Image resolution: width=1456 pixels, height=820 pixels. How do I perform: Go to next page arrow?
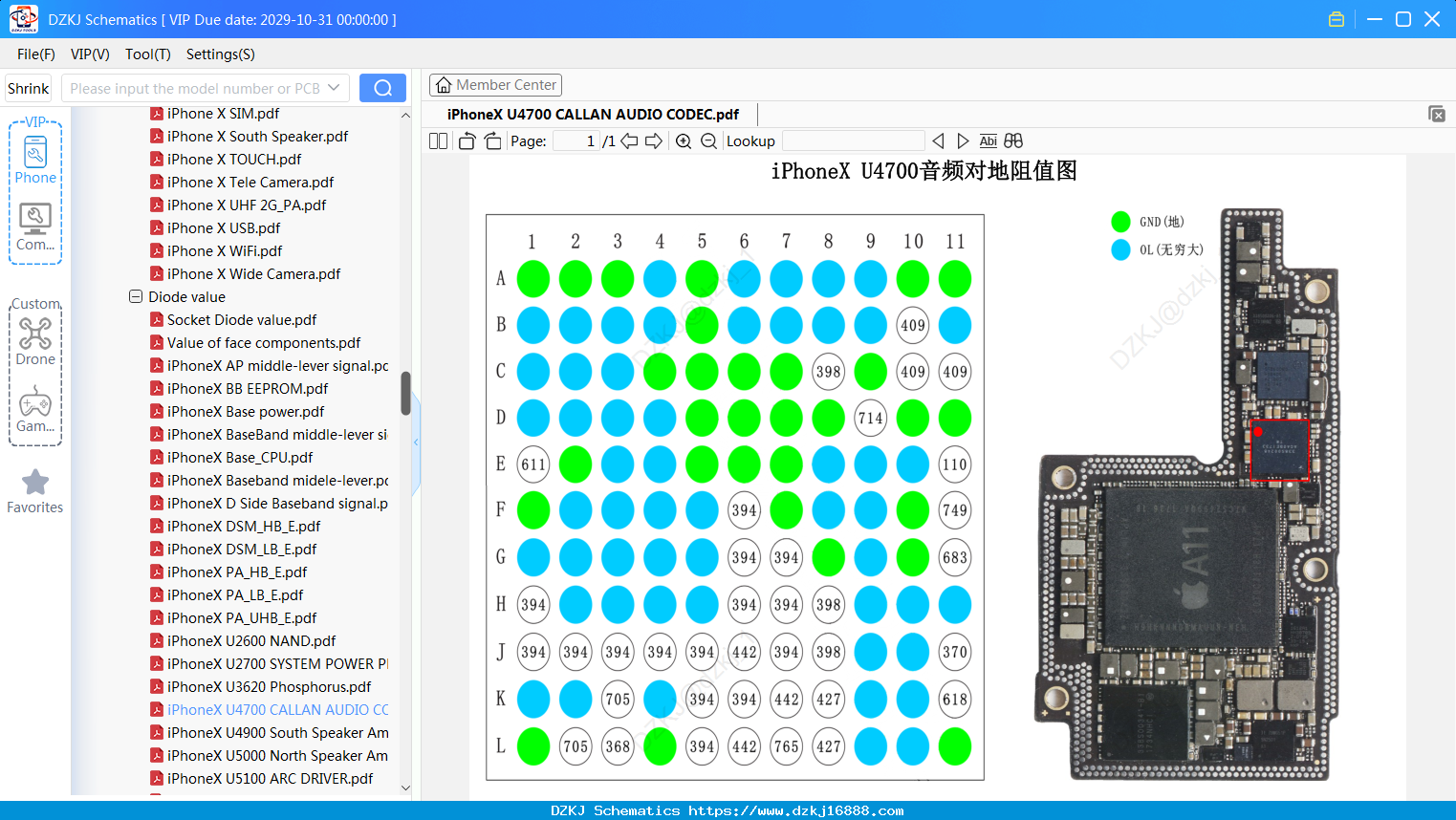tap(654, 141)
